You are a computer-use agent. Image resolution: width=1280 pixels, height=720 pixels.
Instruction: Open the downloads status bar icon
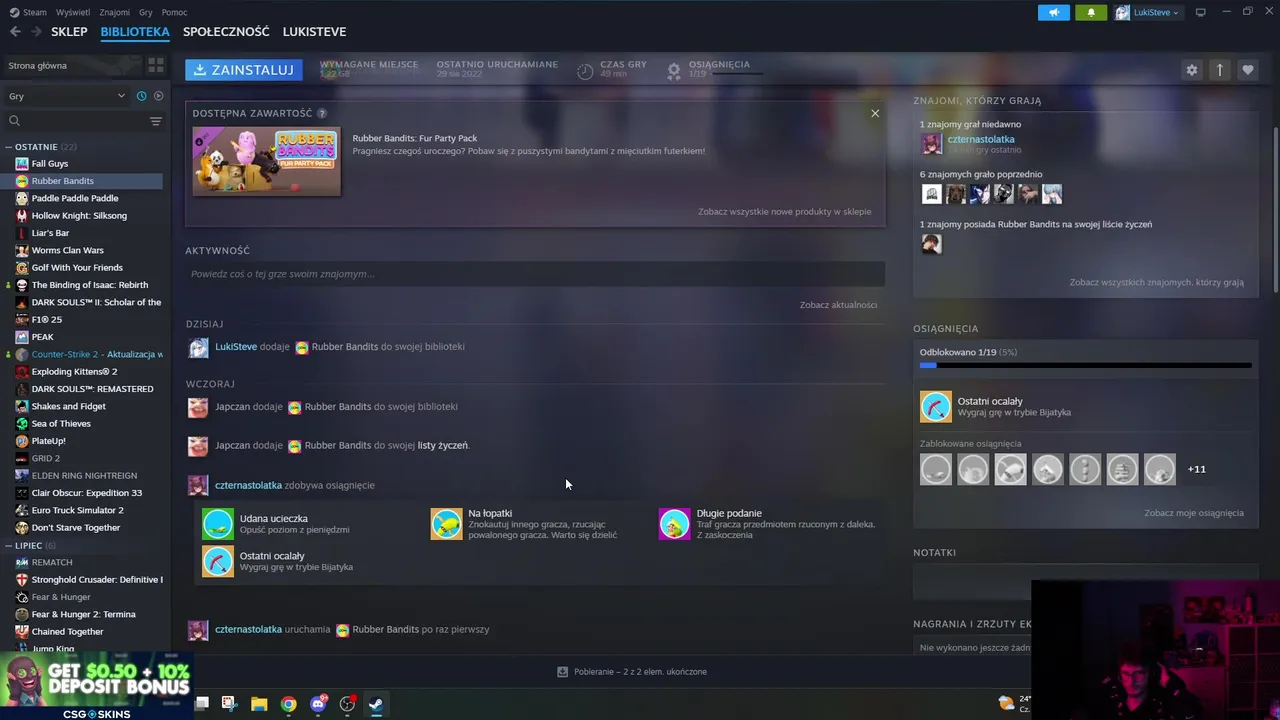pos(562,672)
